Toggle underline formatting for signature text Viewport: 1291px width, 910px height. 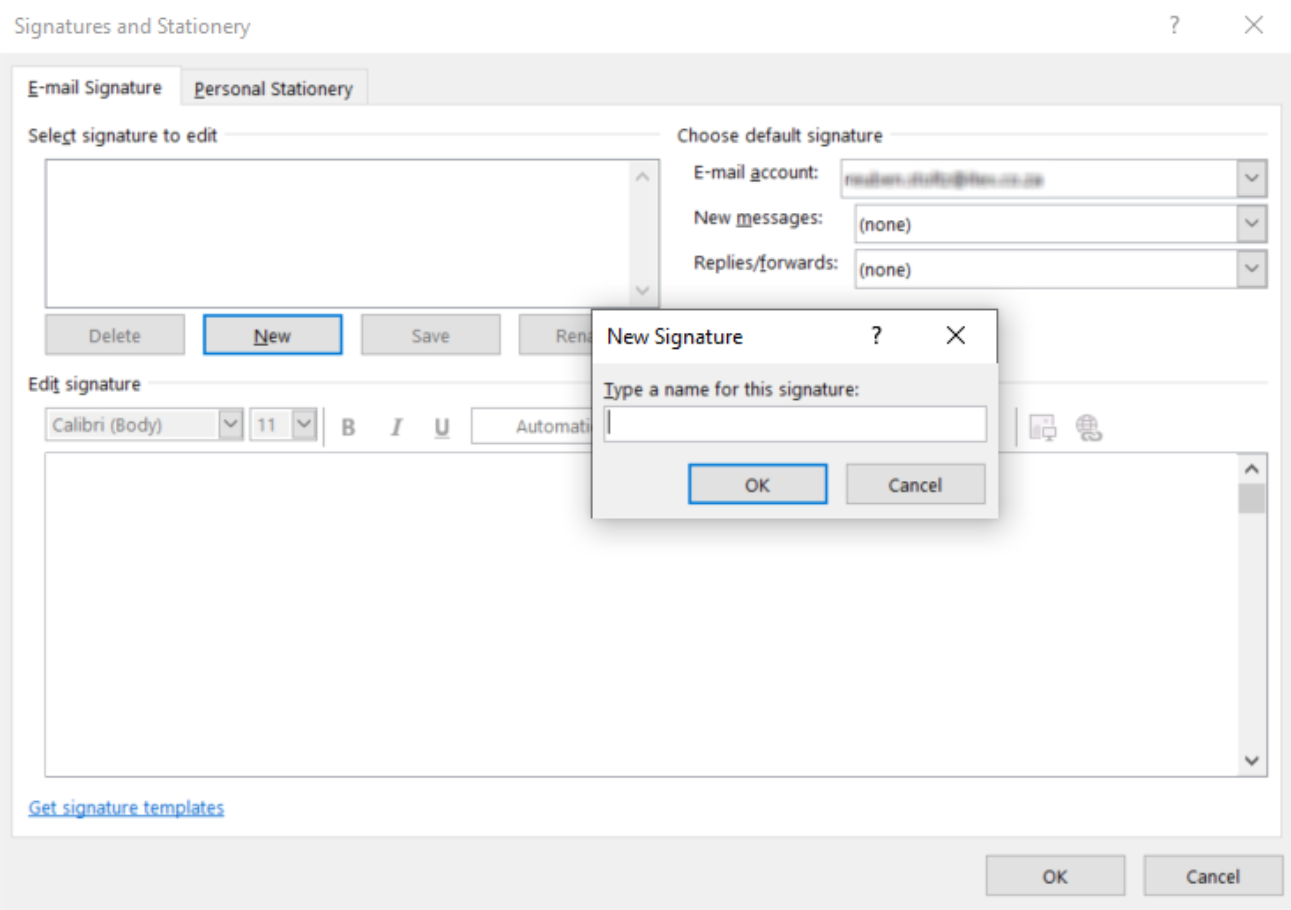click(441, 426)
